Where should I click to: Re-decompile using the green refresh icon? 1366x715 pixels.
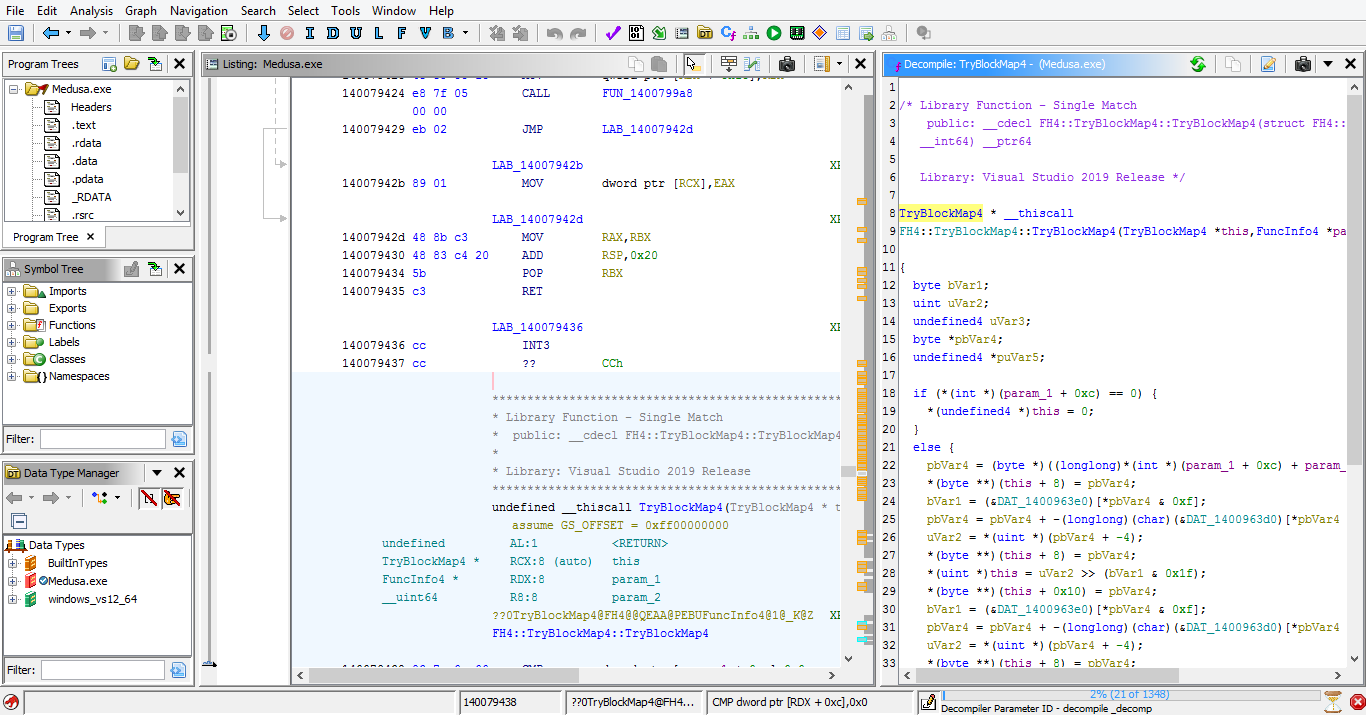[x=1197, y=64]
